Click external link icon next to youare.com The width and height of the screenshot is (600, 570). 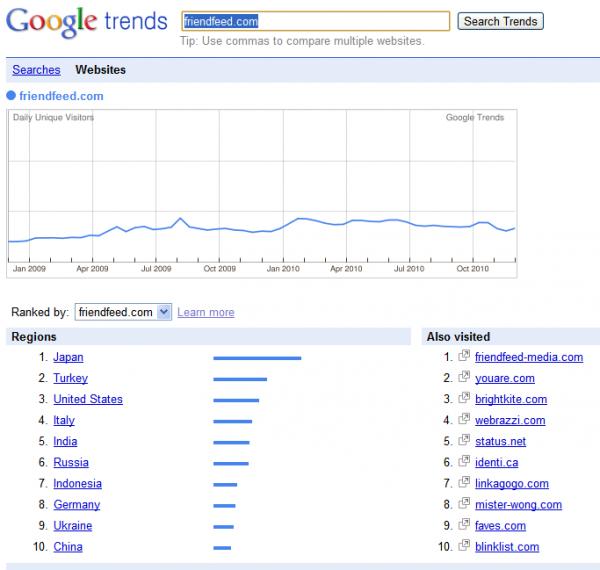click(x=464, y=377)
